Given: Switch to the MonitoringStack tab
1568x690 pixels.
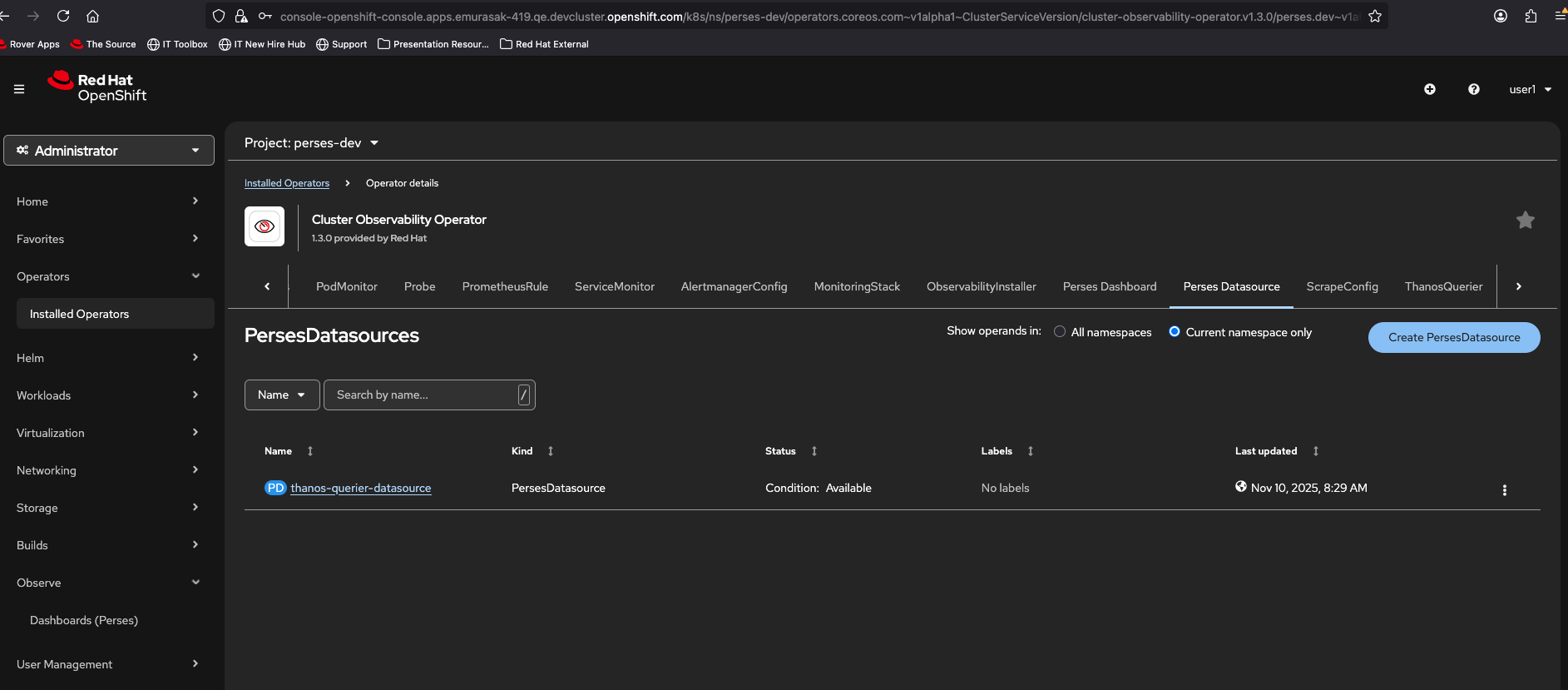Looking at the screenshot, I should [x=856, y=286].
